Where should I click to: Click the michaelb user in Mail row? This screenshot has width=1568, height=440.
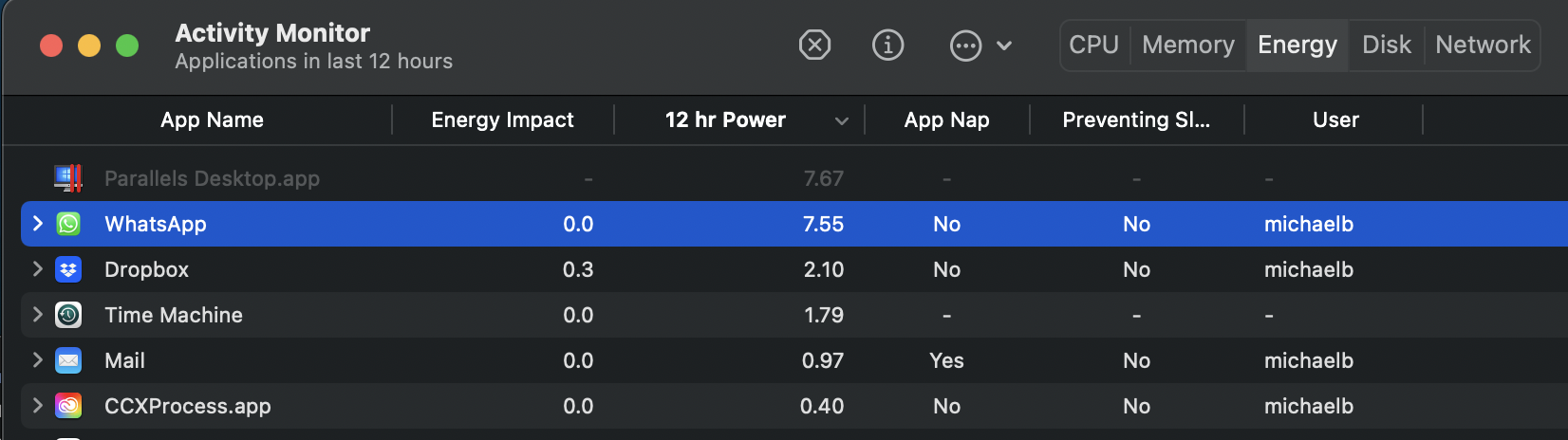click(x=1308, y=360)
